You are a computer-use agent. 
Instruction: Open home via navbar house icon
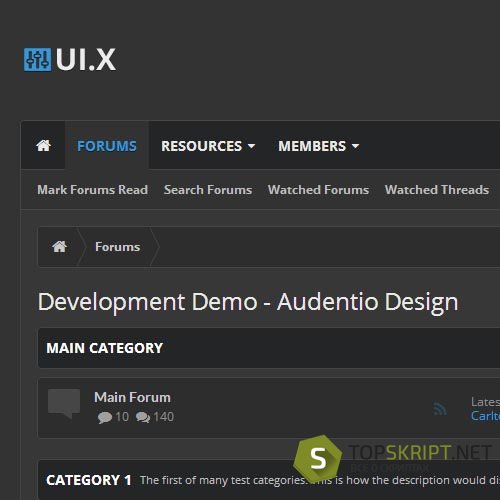pos(43,146)
